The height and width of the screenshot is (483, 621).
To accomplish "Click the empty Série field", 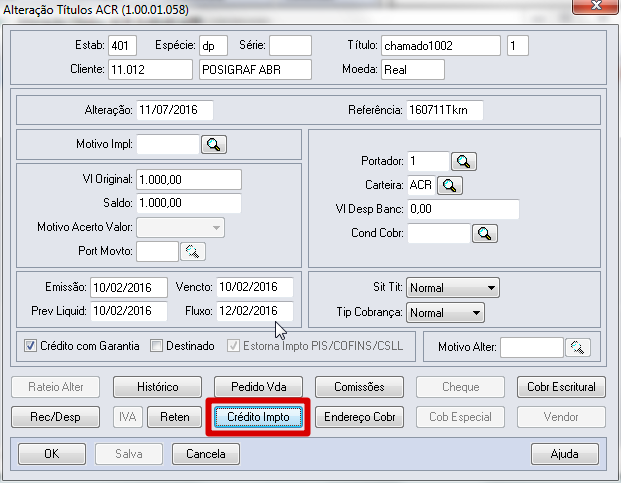I will 290,46.
